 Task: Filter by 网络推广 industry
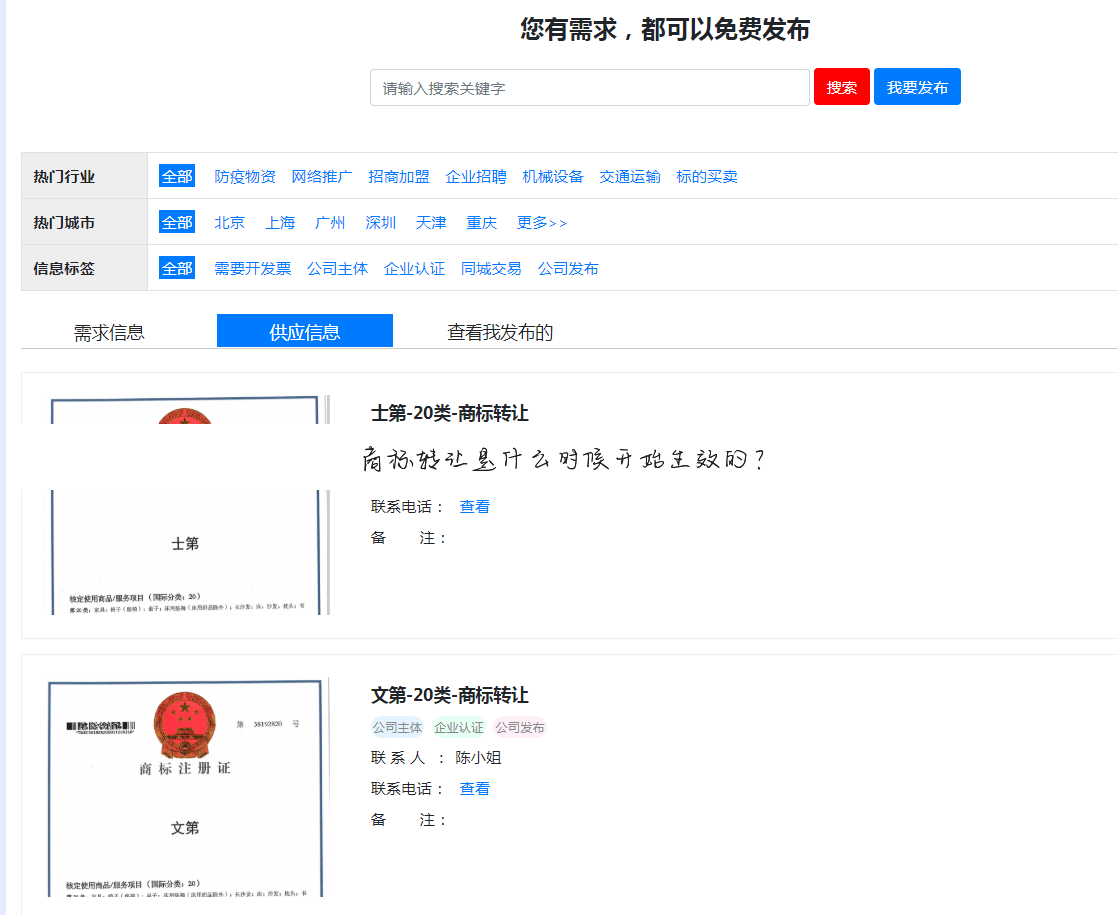tap(322, 176)
